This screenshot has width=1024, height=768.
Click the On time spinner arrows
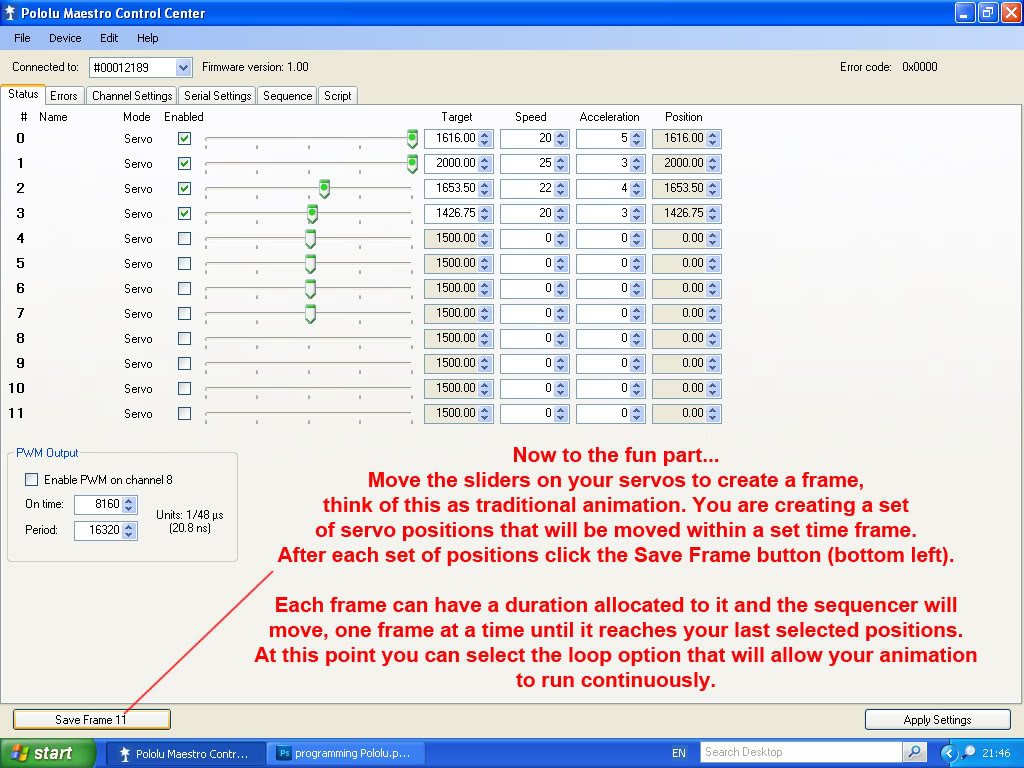[x=129, y=505]
